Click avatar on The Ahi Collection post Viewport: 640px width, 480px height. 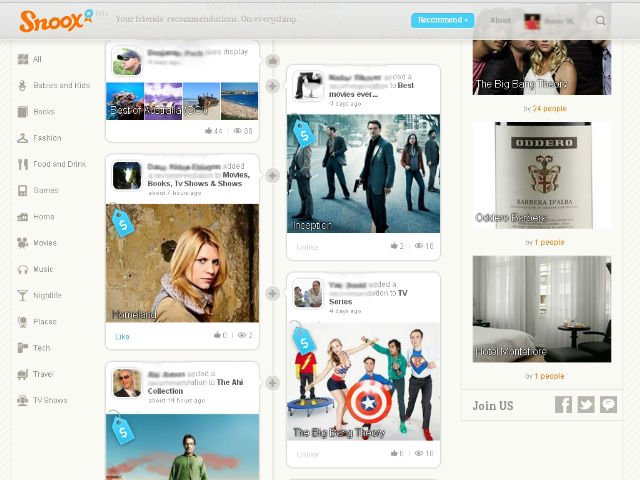click(x=127, y=383)
